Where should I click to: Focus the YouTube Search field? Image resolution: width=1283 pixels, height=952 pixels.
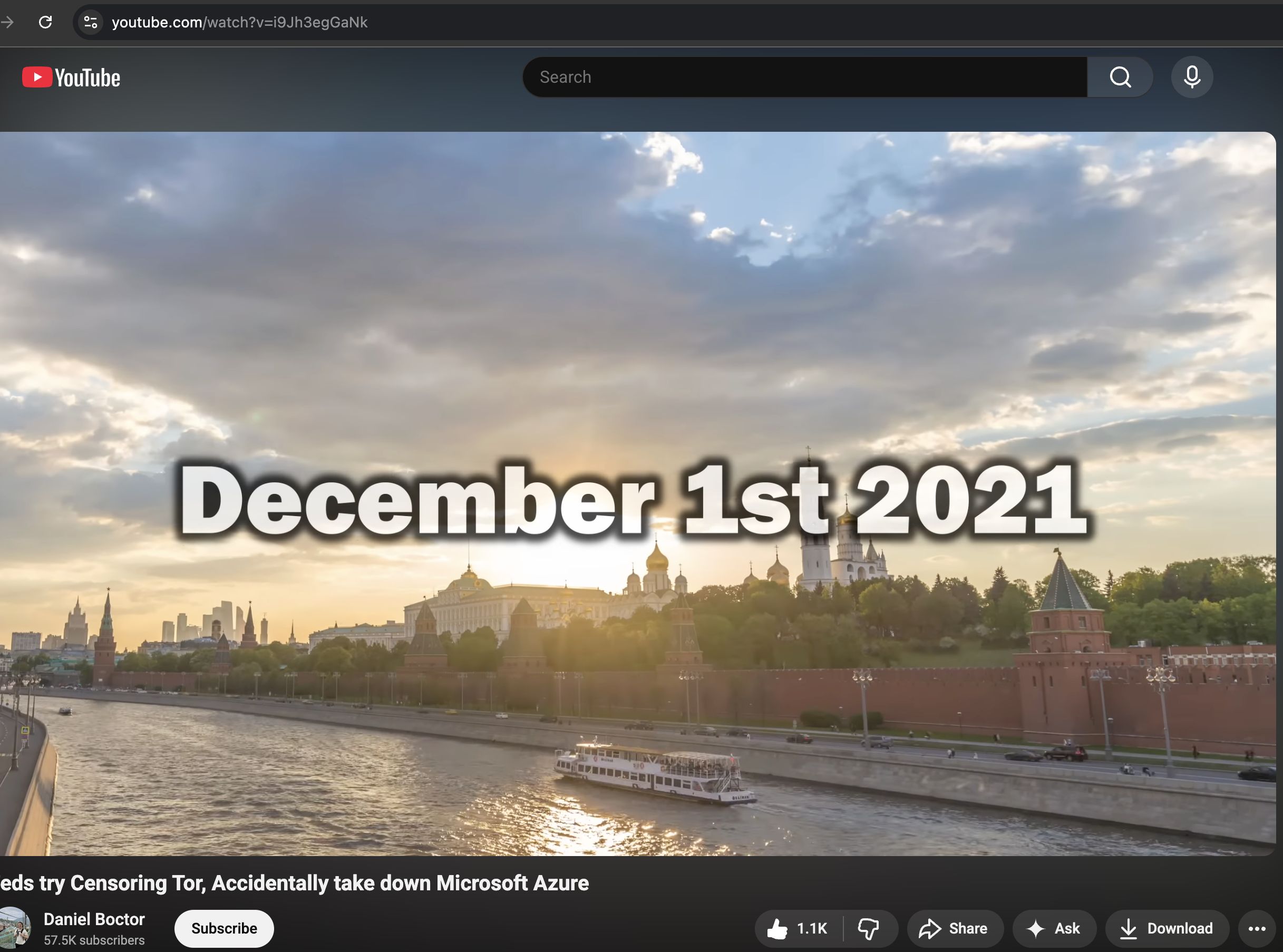pos(804,77)
